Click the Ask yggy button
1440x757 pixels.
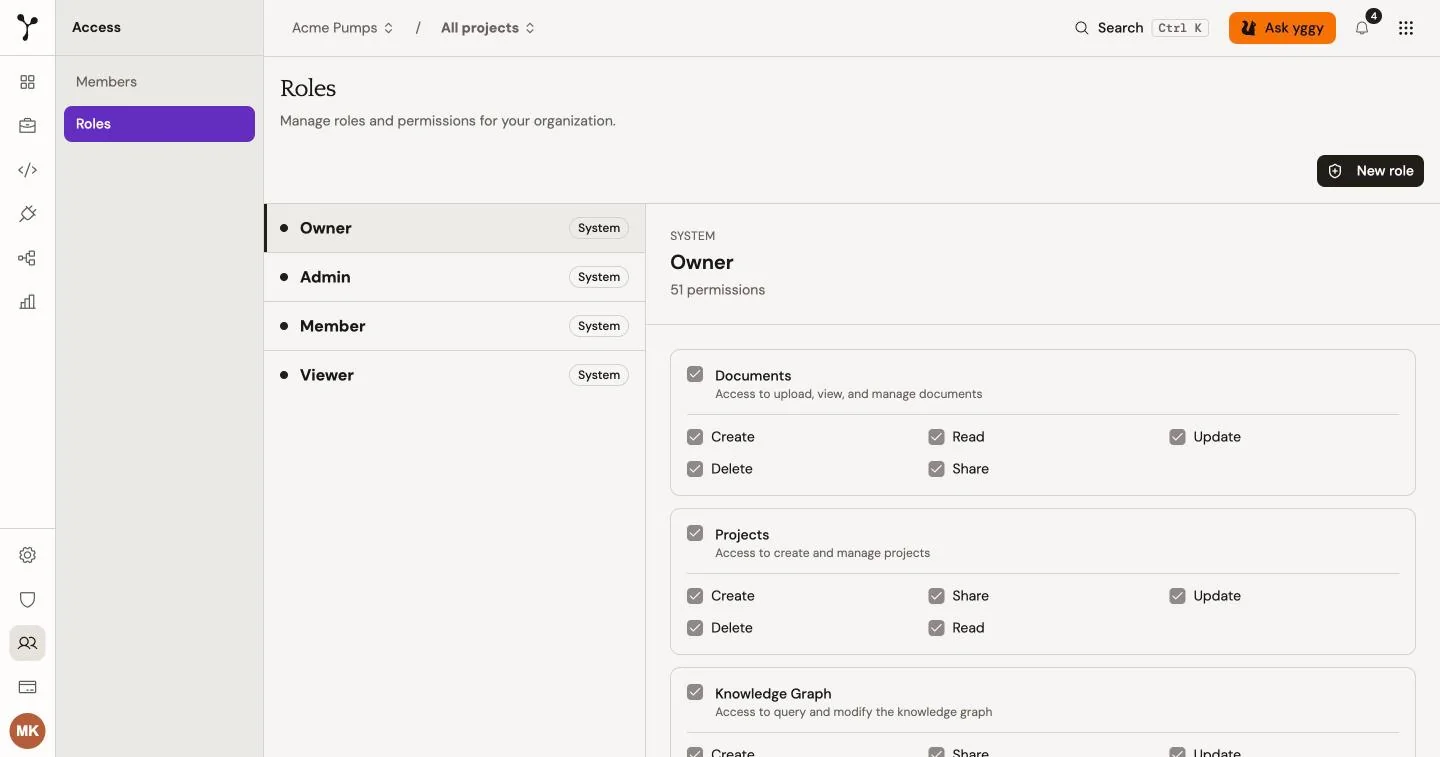pyautogui.click(x=1282, y=28)
